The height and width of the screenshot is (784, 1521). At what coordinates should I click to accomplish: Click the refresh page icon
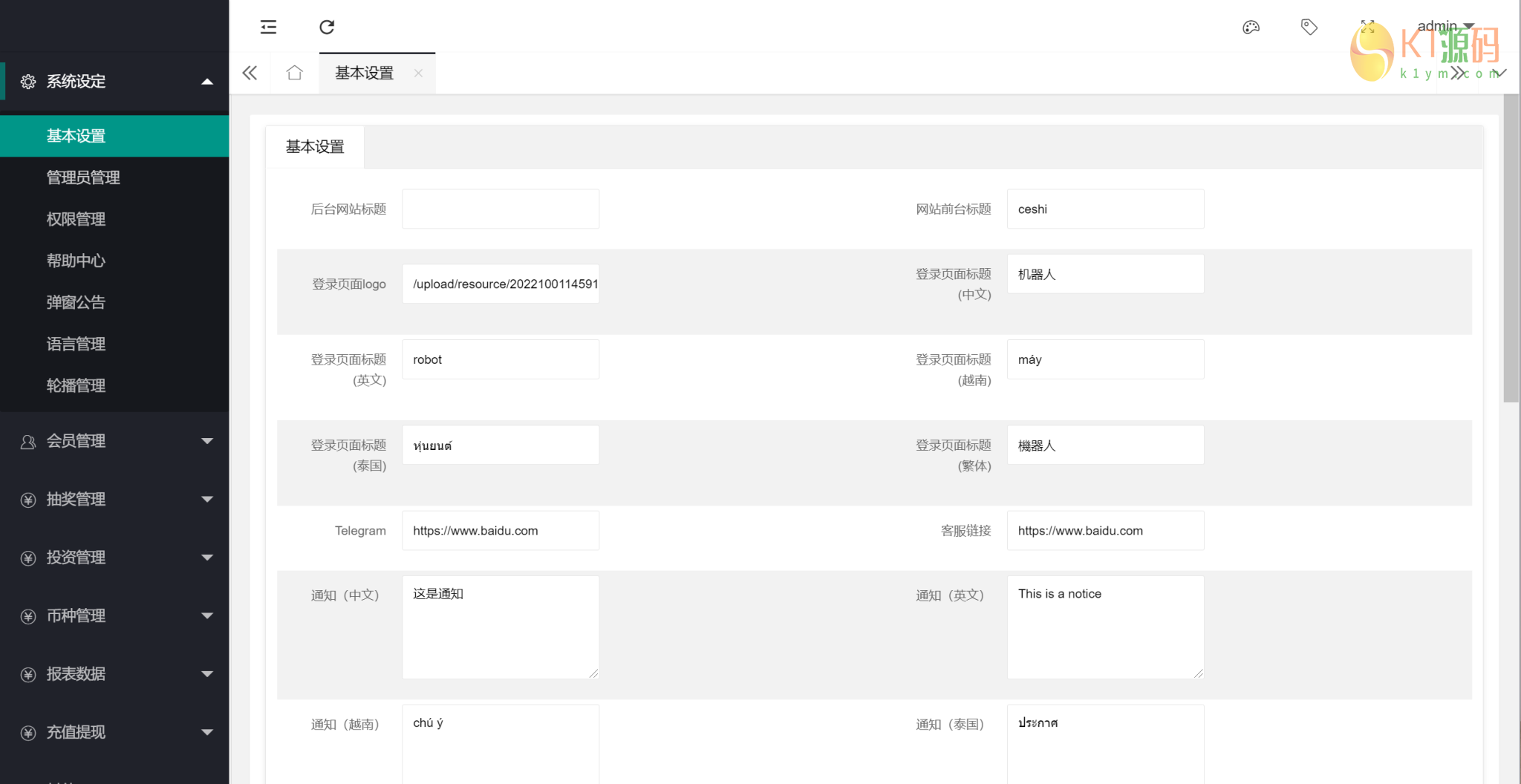pos(327,27)
